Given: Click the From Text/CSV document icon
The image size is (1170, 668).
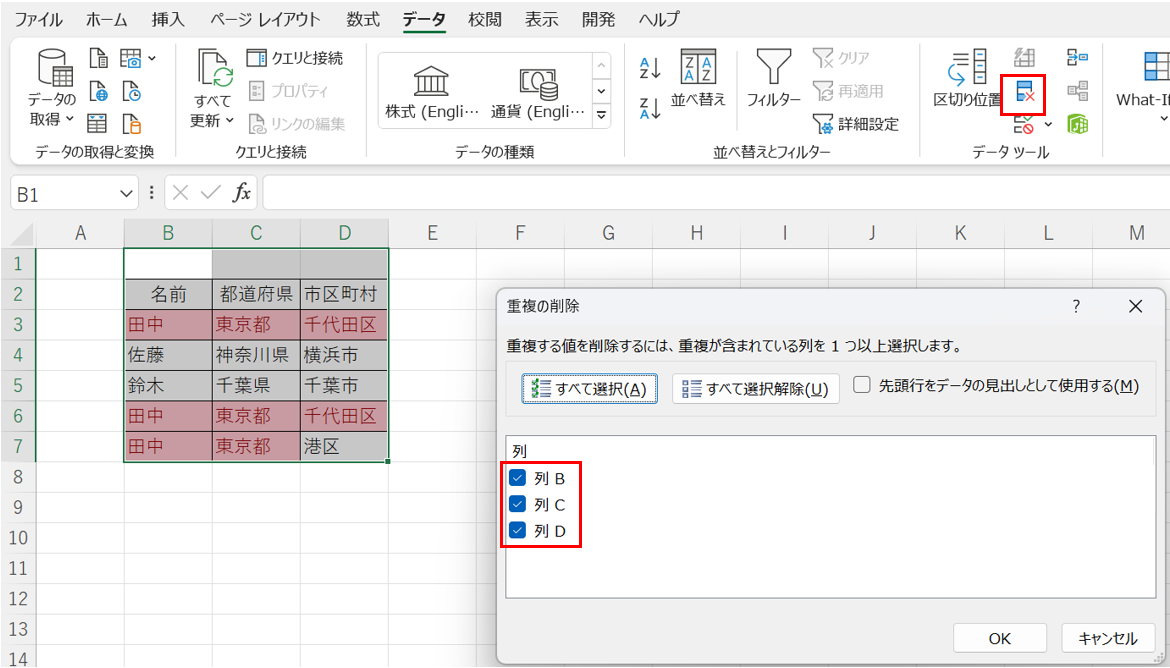Looking at the screenshot, I should [98, 58].
